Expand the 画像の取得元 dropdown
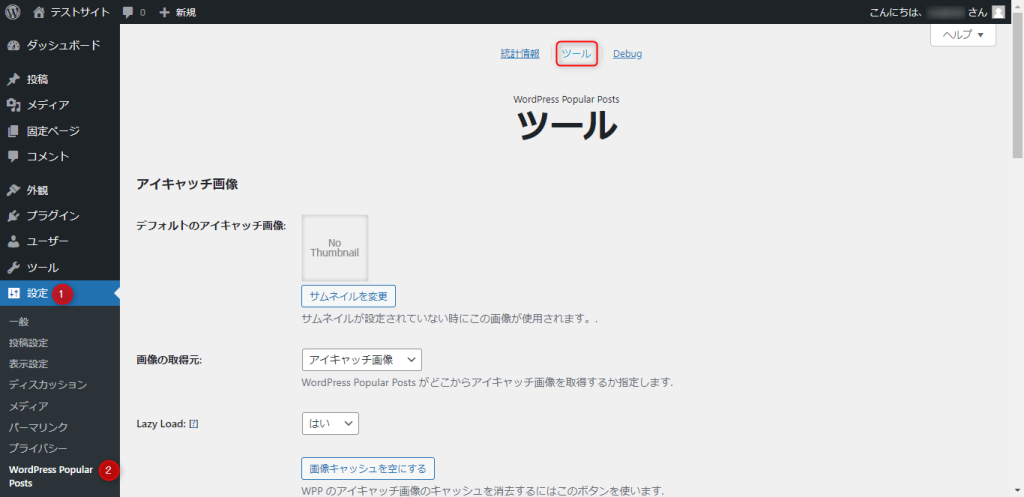This screenshot has height=497, width=1024. (361, 359)
